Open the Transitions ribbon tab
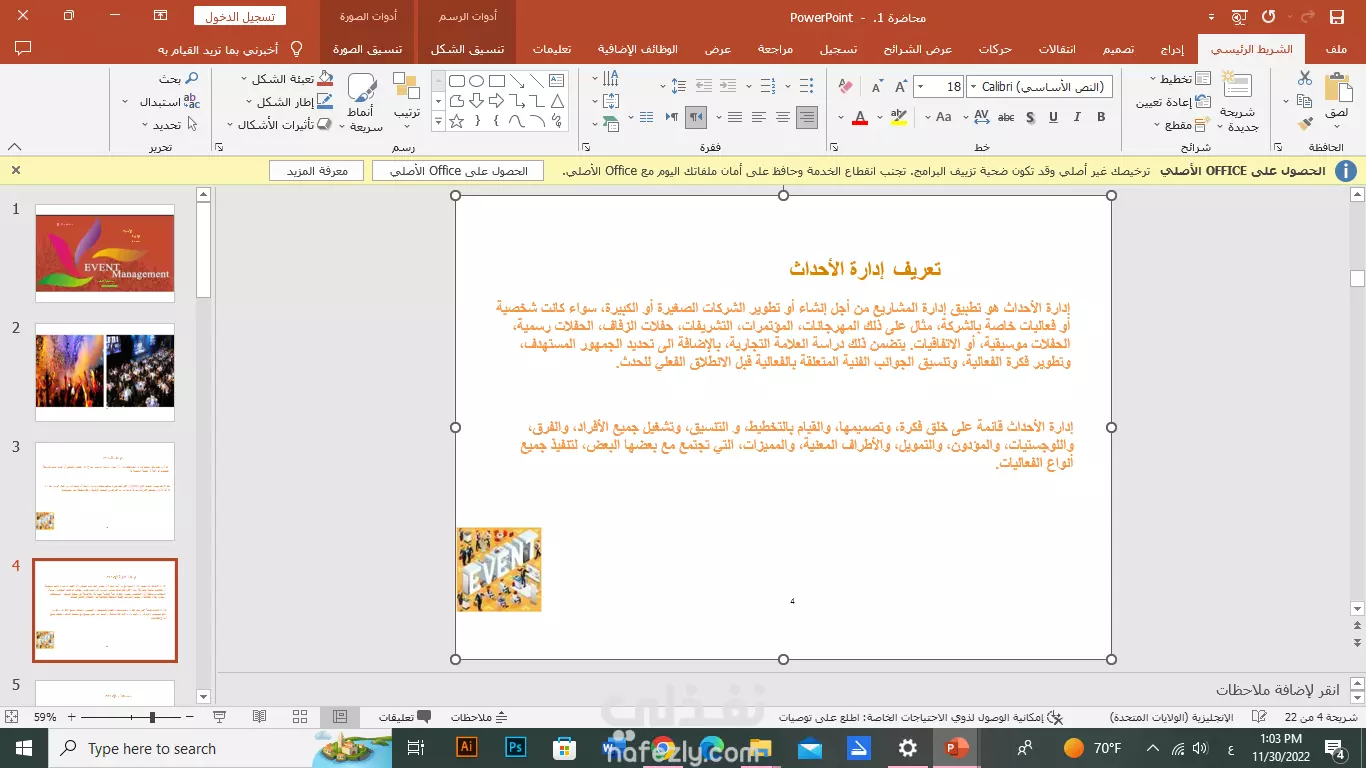The image size is (1366, 768). click(1058, 49)
